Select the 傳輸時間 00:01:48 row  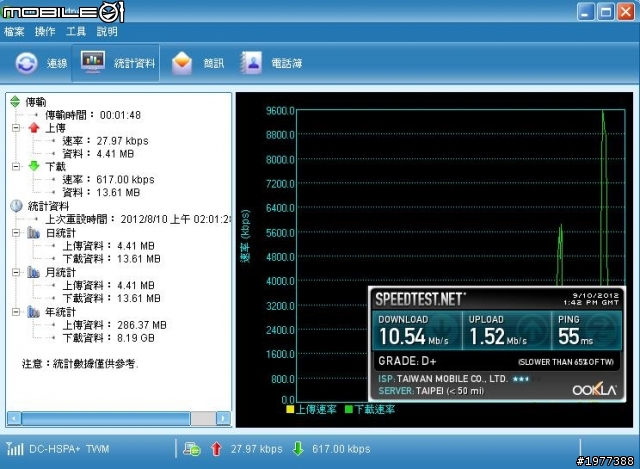click(x=93, y=115)
